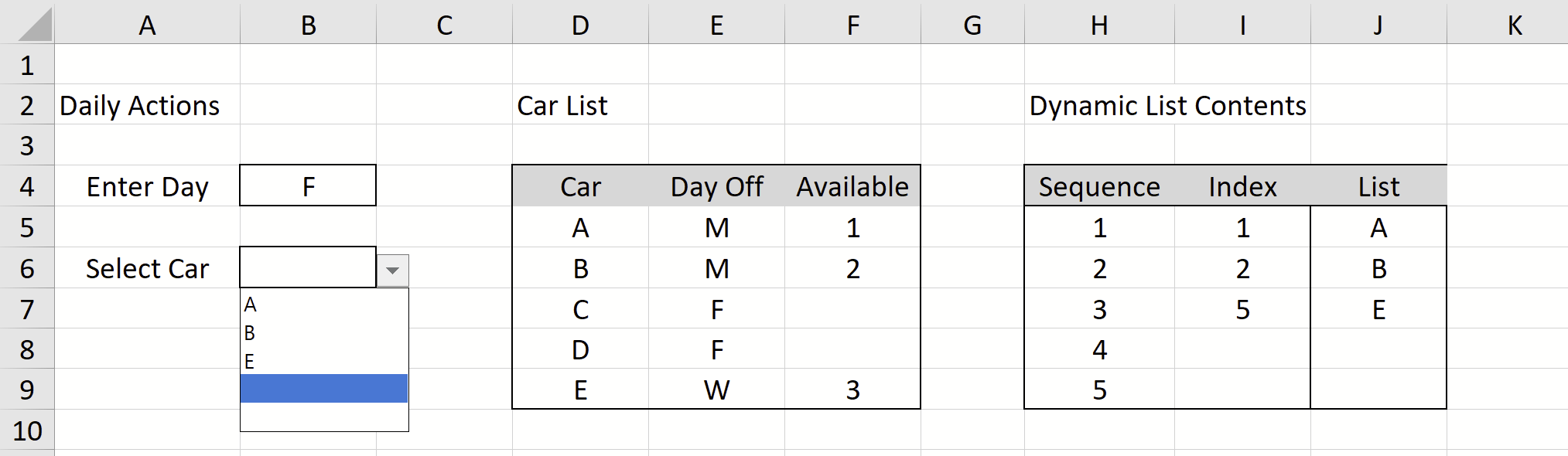Select the cell showing car E's day off W
Image resolution: width=1568 pixels, height=456 pixels.
tap(716, 389)
